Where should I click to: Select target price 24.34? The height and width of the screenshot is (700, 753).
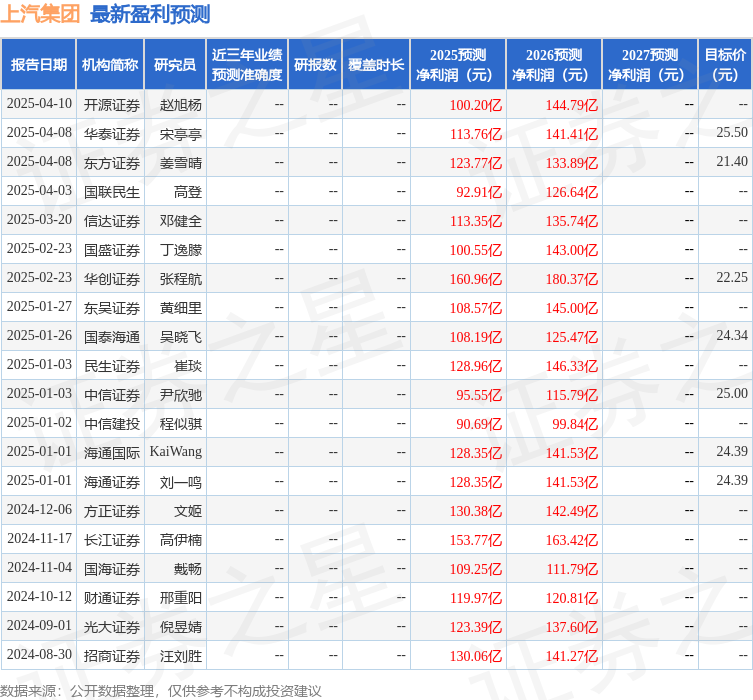[732, 336]
